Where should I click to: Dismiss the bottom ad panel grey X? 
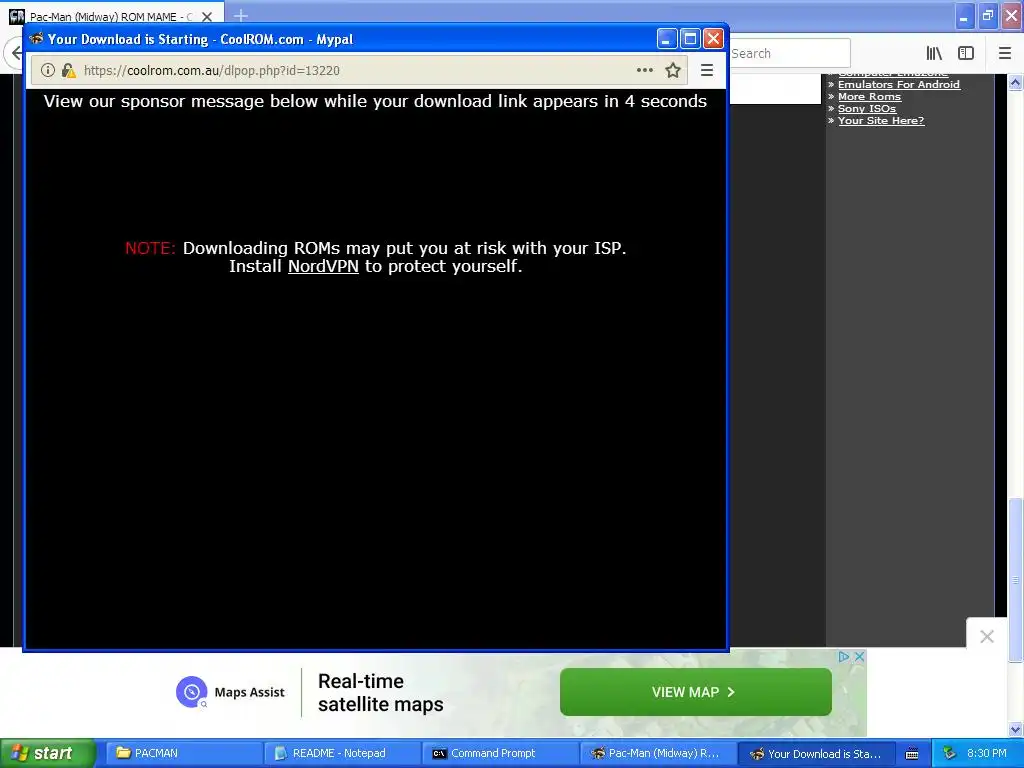click(987, 636)
